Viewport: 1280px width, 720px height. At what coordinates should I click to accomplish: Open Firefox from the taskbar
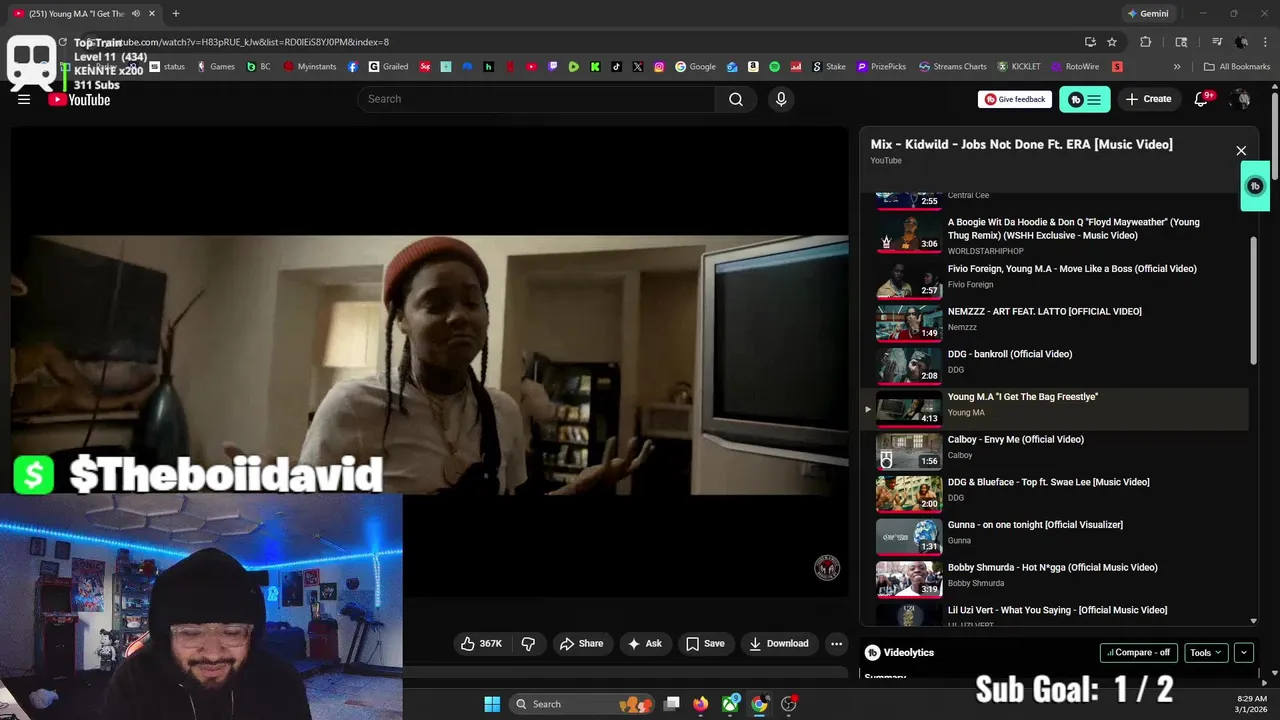click(x=701, y=704)
